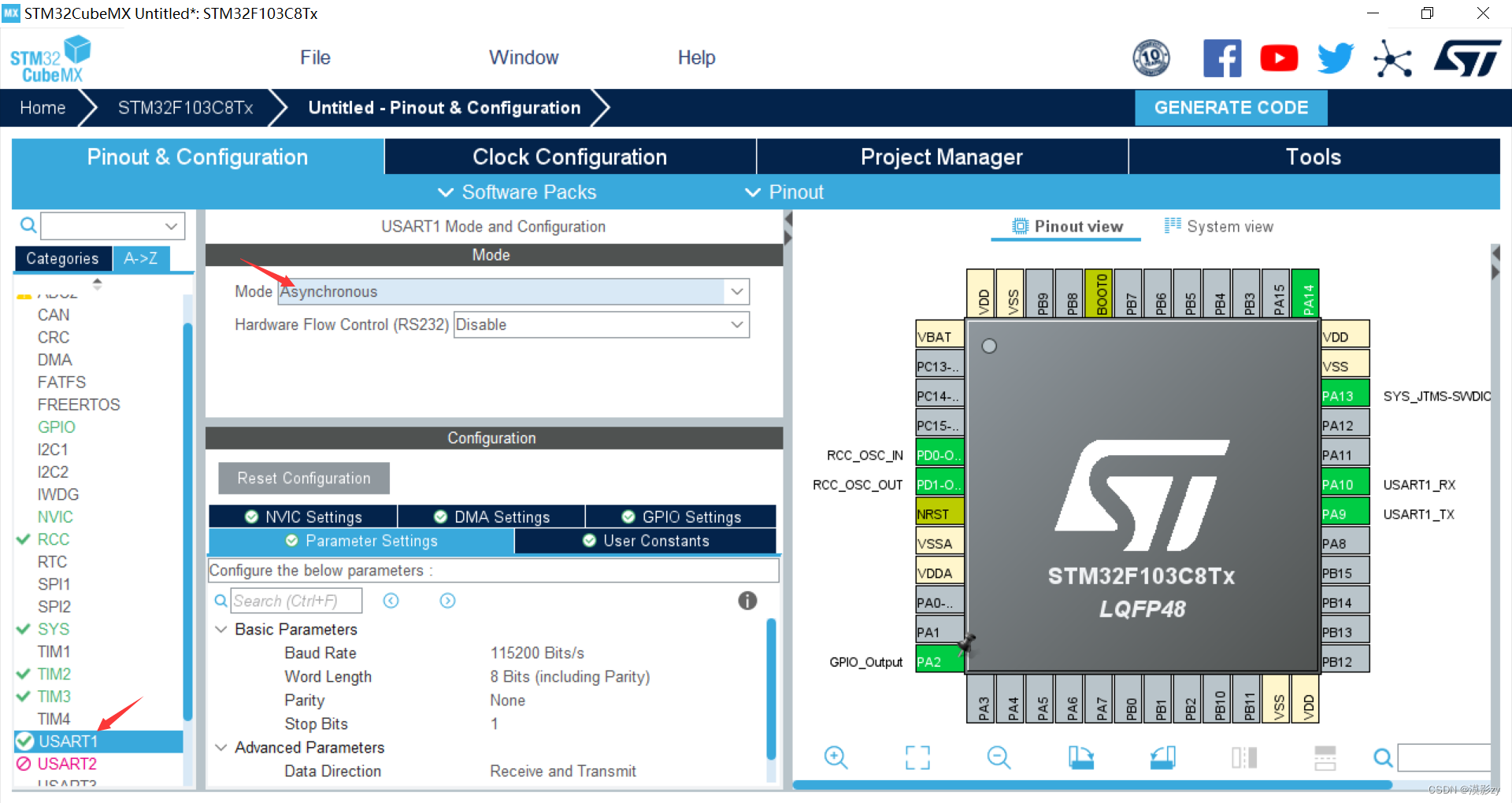1512x803 pixels.
Task: Select TIM2 in the peripheral list
Action: pos(54,674)
